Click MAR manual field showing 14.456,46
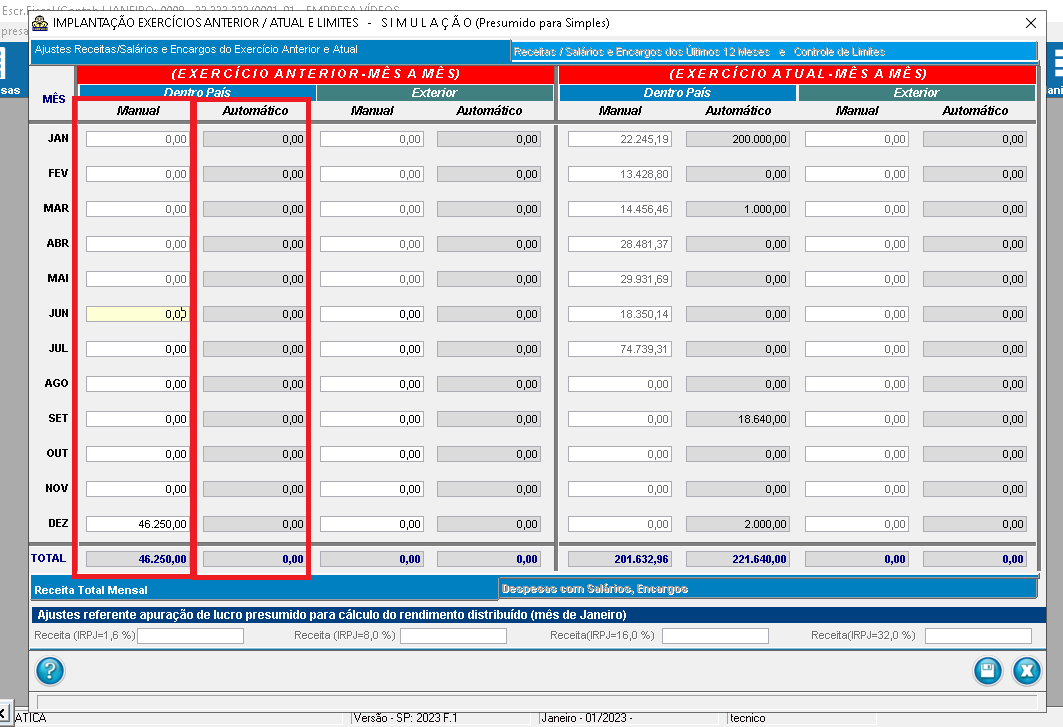Screen dimensions: 1063x727 coord(620,209)
